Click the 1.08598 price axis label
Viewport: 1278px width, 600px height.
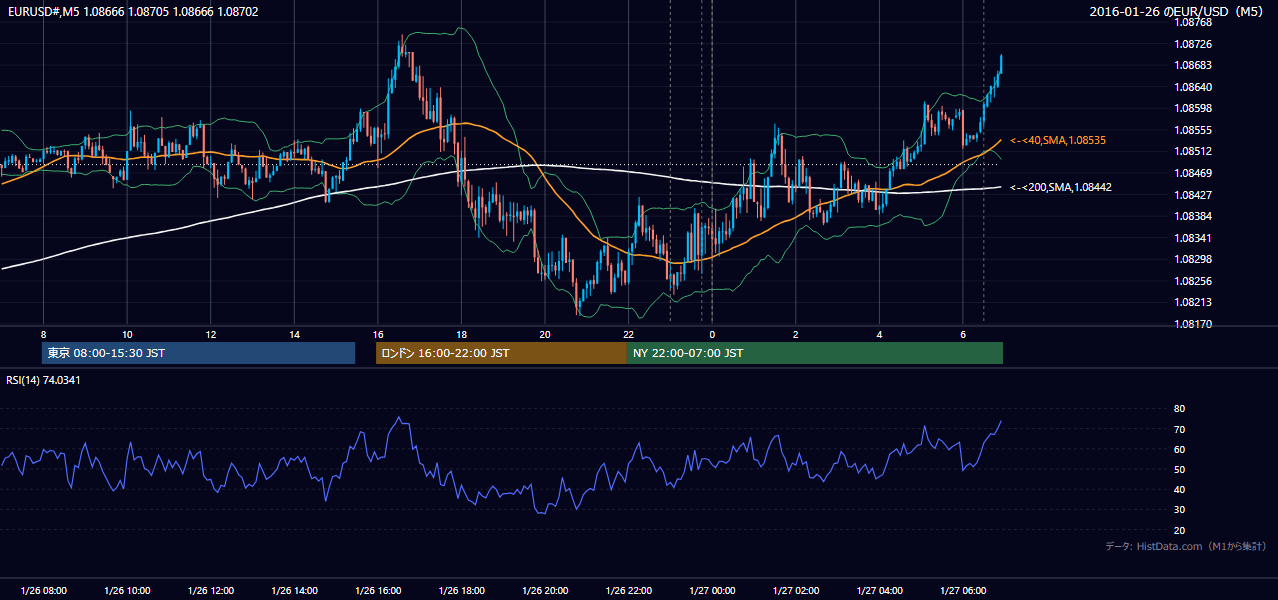coord(1193,108)
